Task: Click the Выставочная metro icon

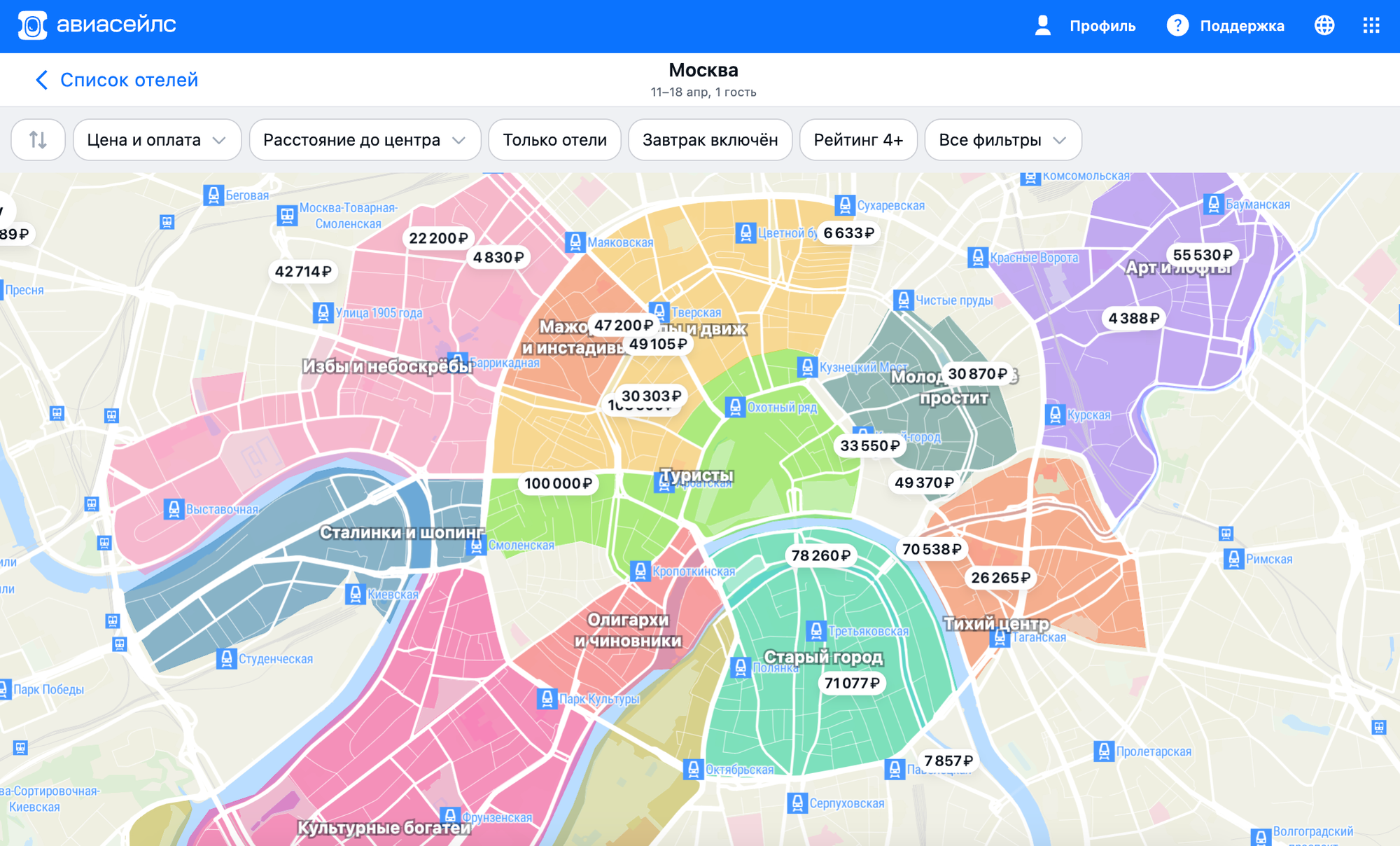Action: (x=174, y=509)
